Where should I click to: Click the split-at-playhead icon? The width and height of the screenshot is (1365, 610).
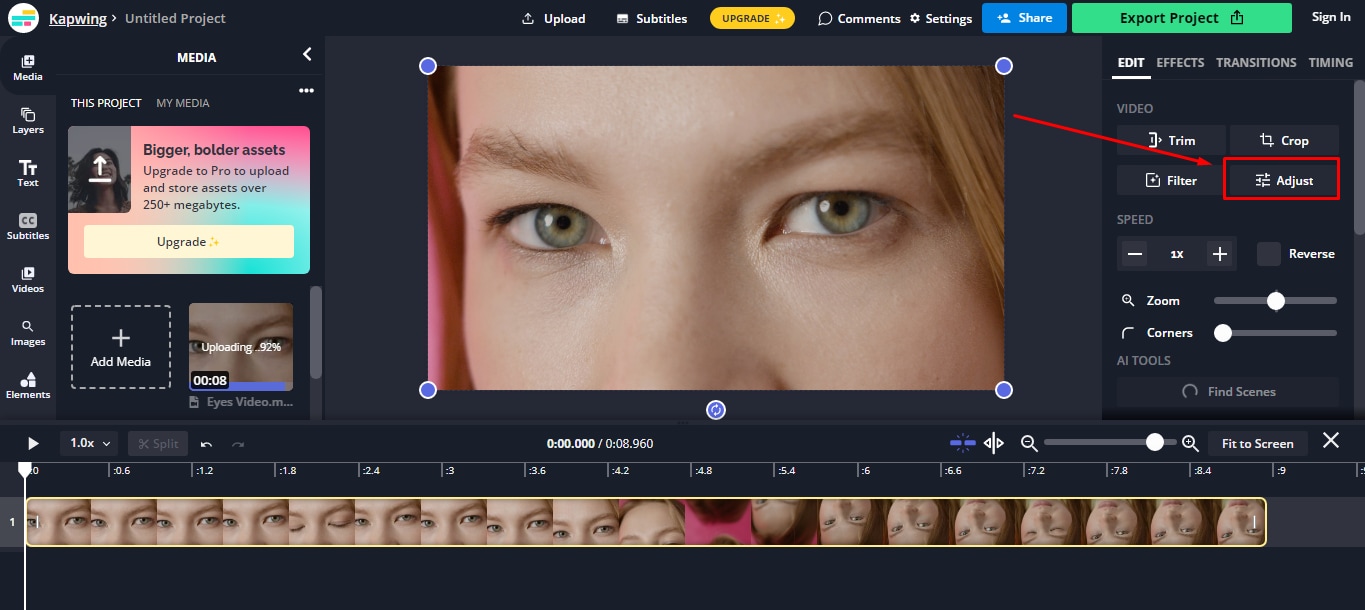click(x=994, y=443)
